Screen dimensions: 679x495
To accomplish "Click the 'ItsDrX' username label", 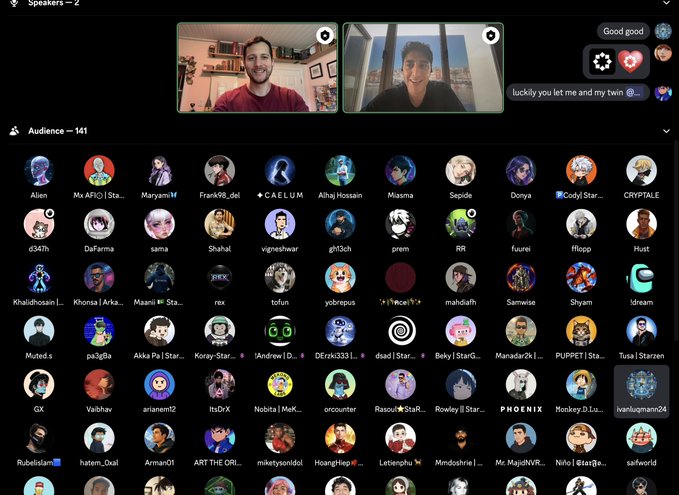I will [220, 409].
